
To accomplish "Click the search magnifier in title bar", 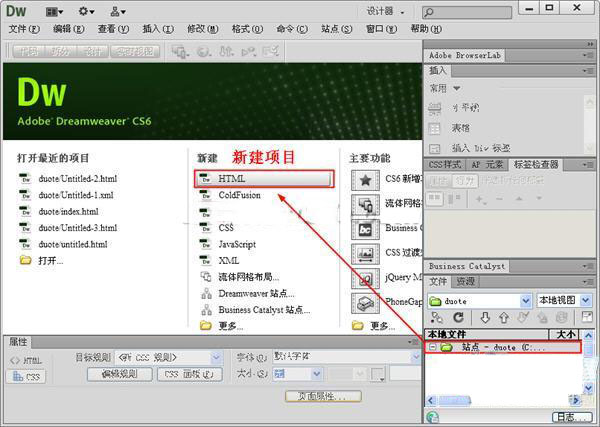I will pos(429,12).
